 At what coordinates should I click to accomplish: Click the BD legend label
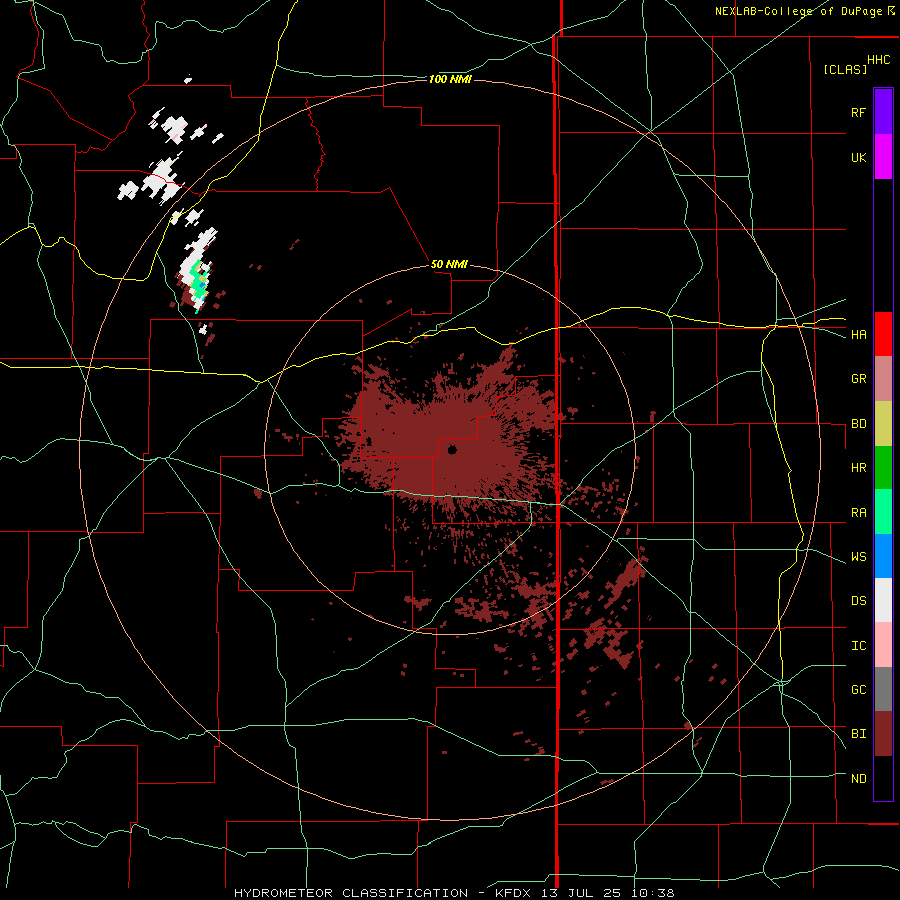(x=859, y=424)
